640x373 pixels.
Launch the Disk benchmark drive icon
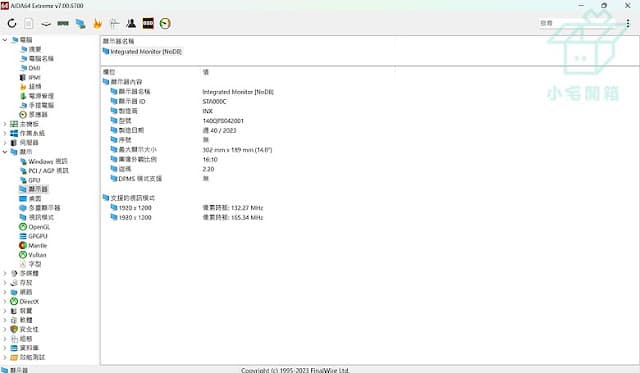click(x=46, y=24)
